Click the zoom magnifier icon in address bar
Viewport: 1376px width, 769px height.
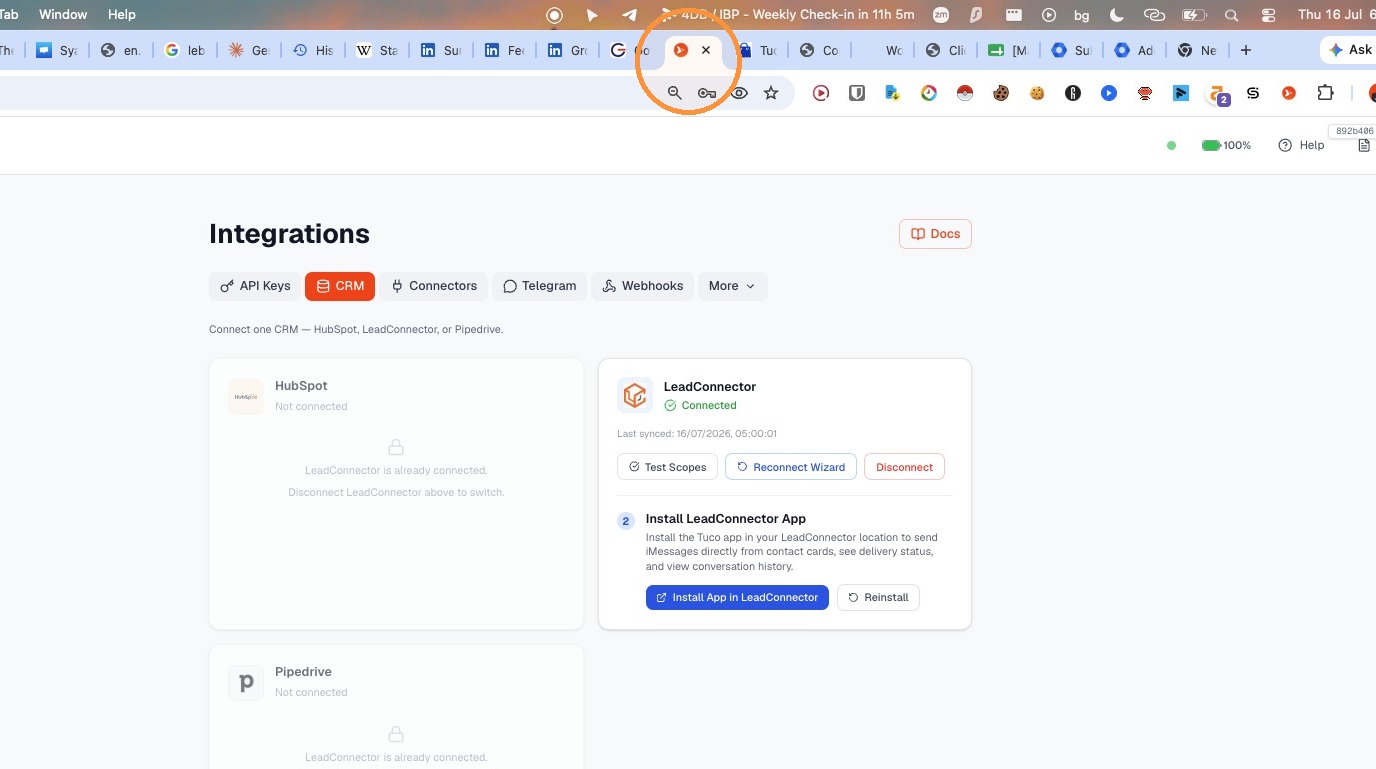tap(675, 93)
